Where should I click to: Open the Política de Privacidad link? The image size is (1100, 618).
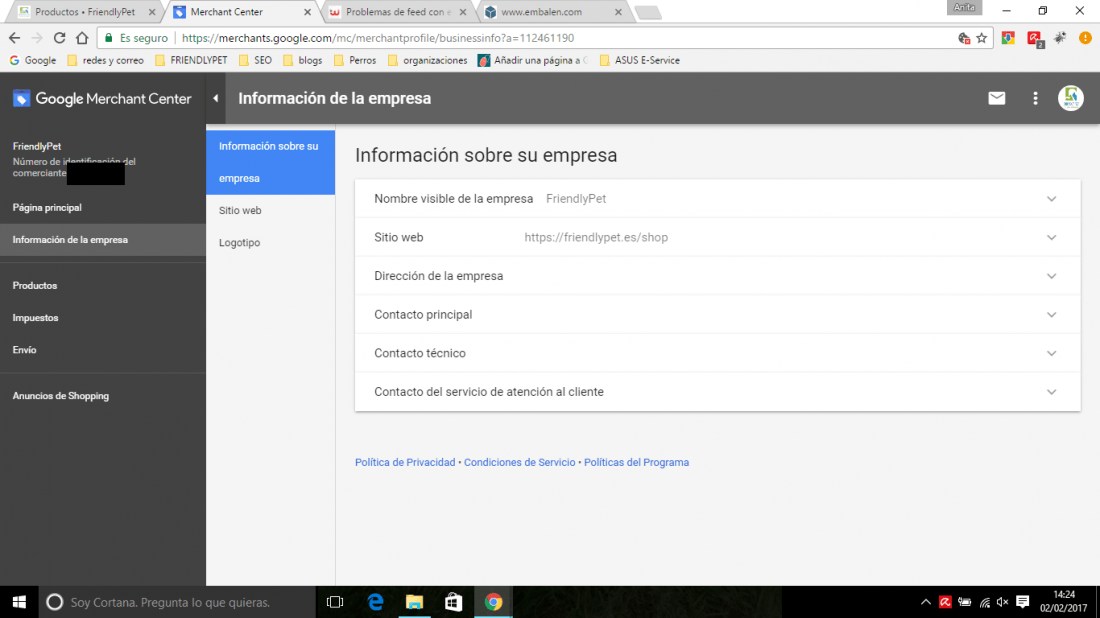click(405, 462)
